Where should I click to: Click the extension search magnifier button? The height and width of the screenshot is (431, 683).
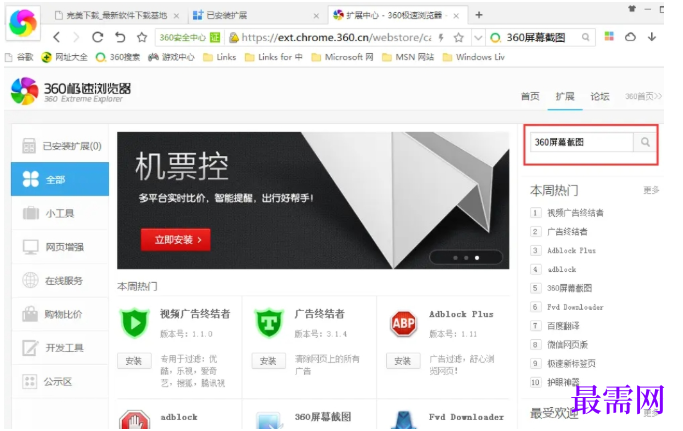645,142
